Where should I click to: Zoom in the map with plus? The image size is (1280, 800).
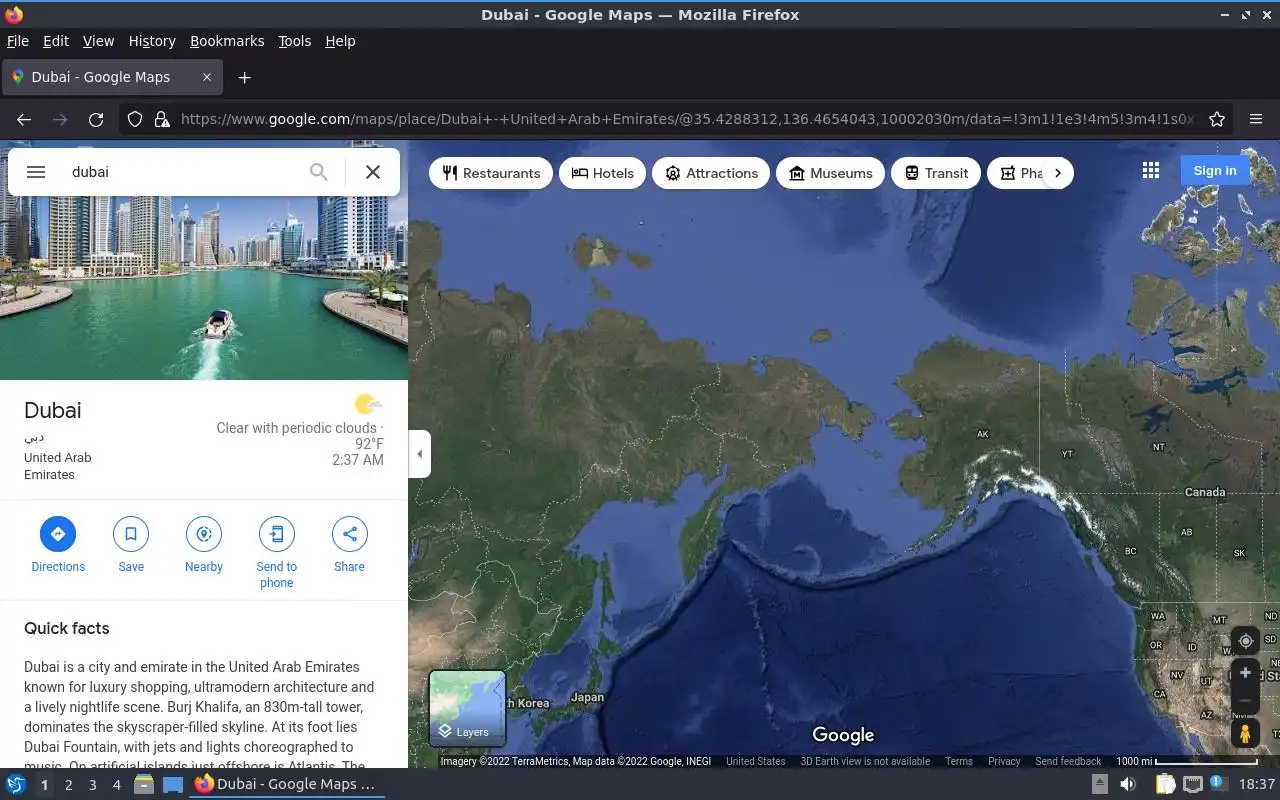[x=1245, y=673]
